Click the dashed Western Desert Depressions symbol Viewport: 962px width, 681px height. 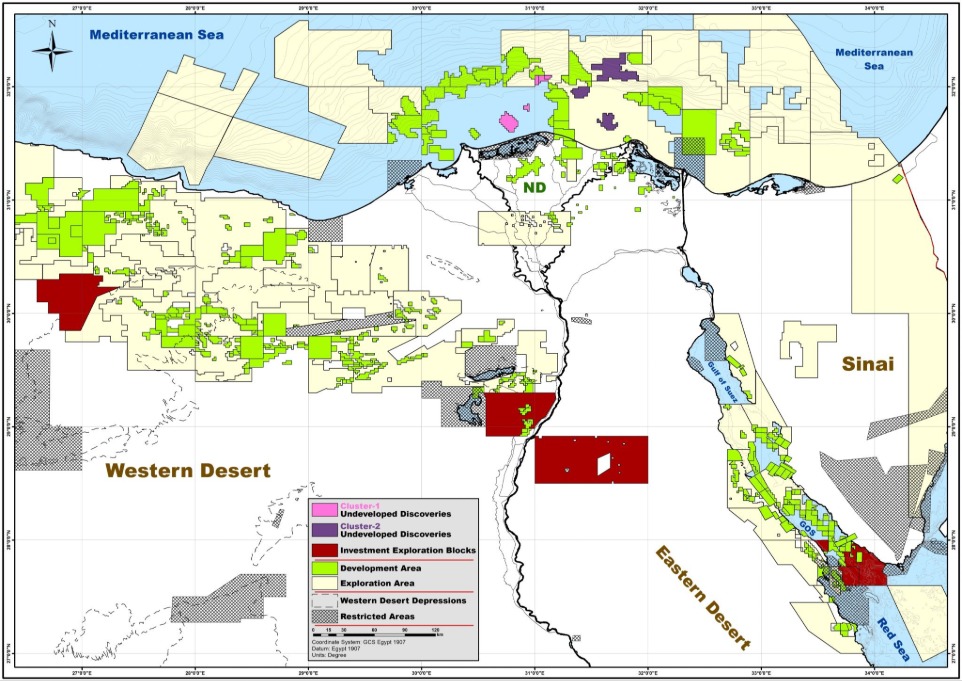[323, 600]
